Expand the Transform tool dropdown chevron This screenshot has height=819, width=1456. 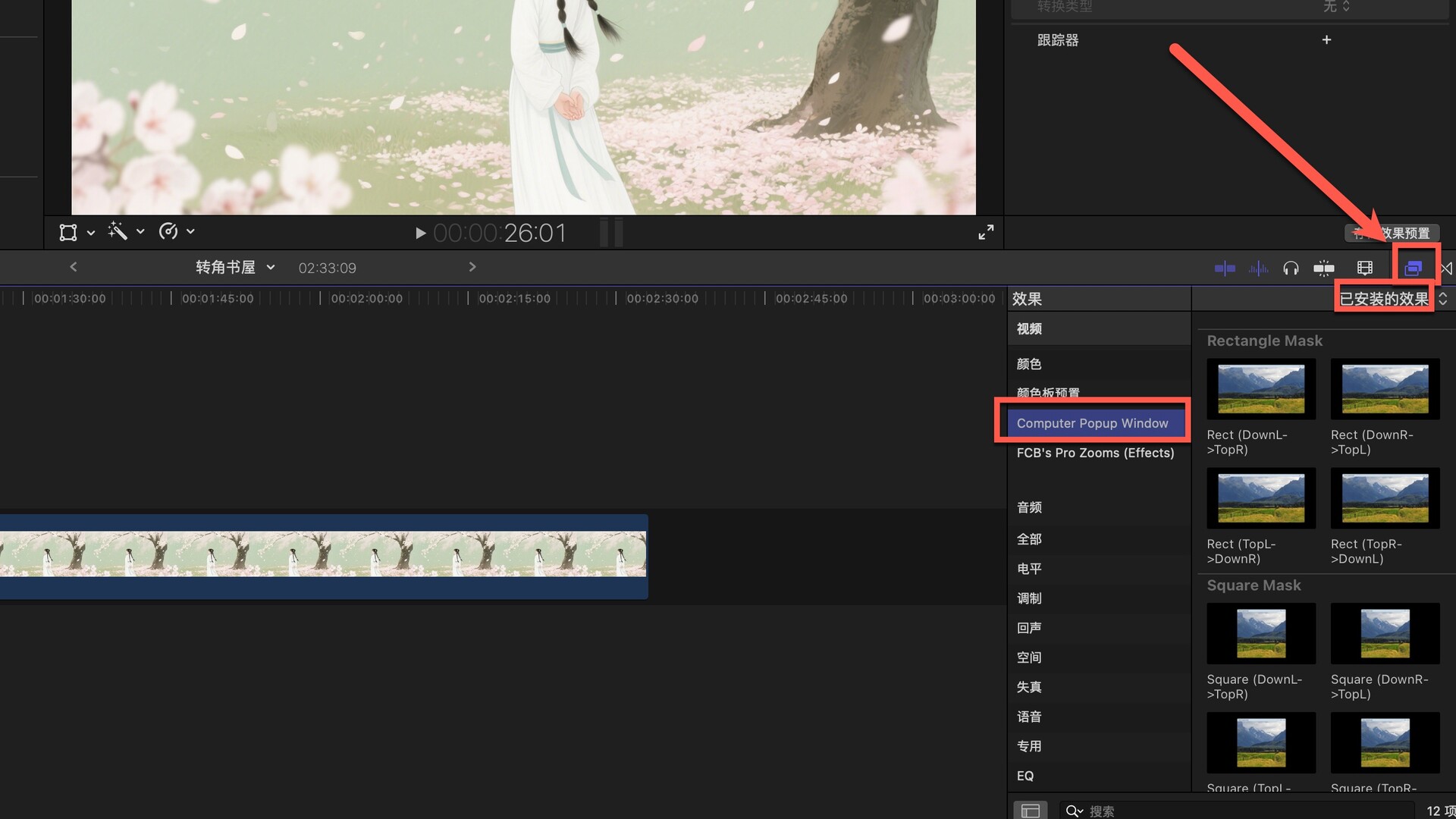click(x=91, y=233)
